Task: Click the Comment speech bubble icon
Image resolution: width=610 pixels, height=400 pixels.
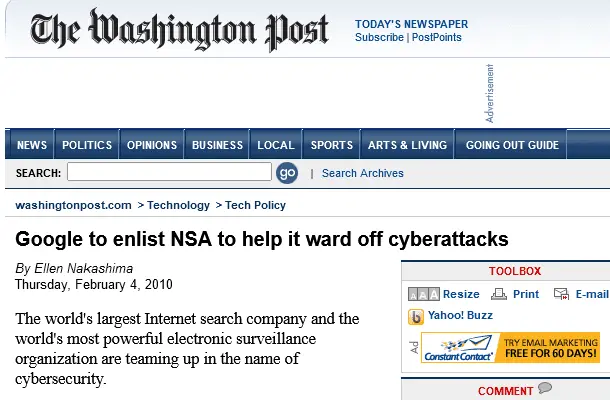Action: coord(545,389)
